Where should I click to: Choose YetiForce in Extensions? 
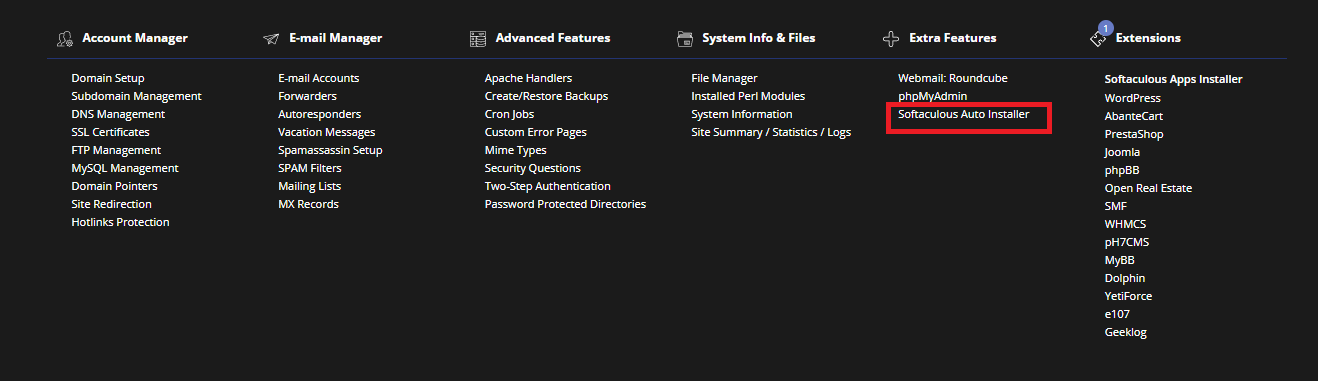(x=1129, y=296)
